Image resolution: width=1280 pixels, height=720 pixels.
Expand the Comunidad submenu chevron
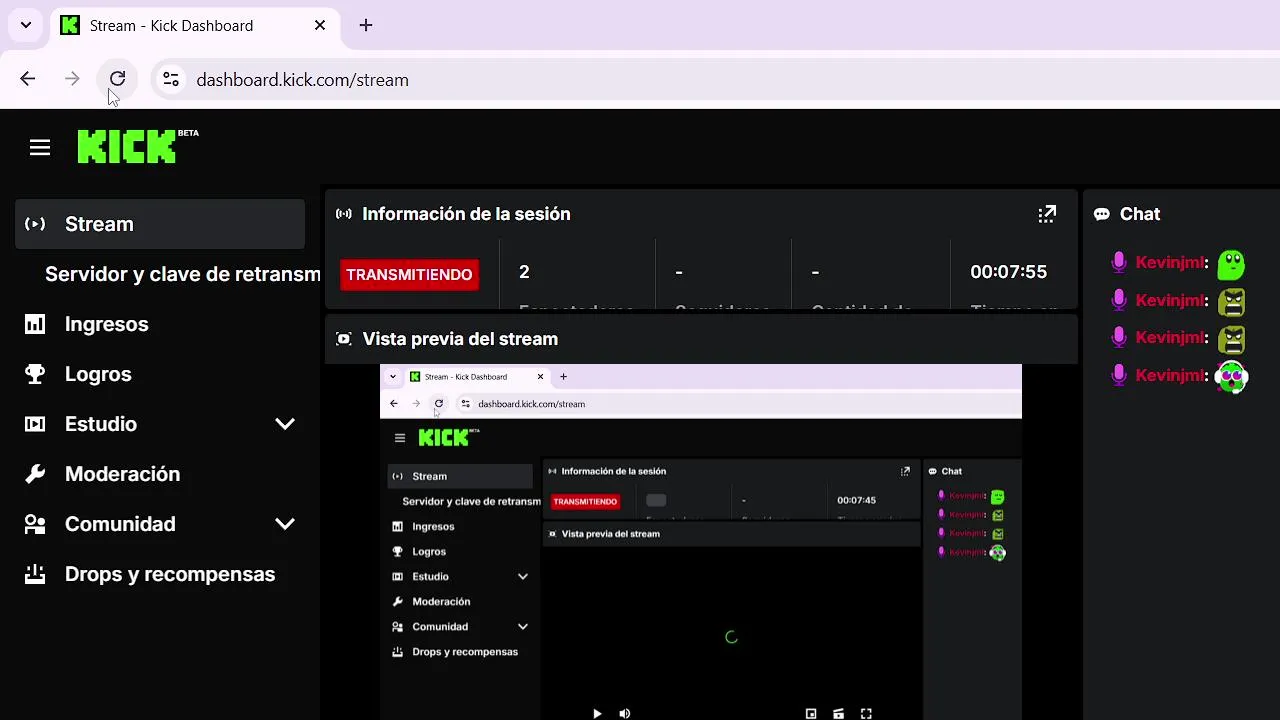coord(285,524)
